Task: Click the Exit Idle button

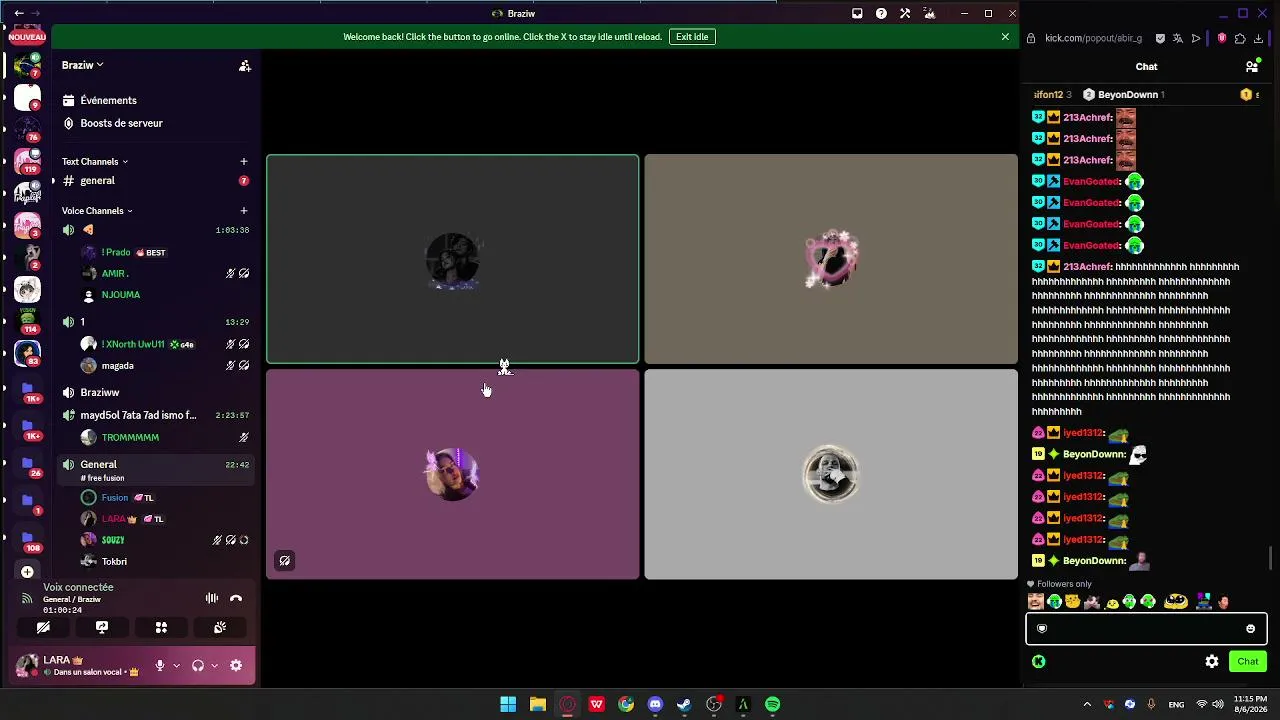Action: pyautogui.click(x=692, y=37)
